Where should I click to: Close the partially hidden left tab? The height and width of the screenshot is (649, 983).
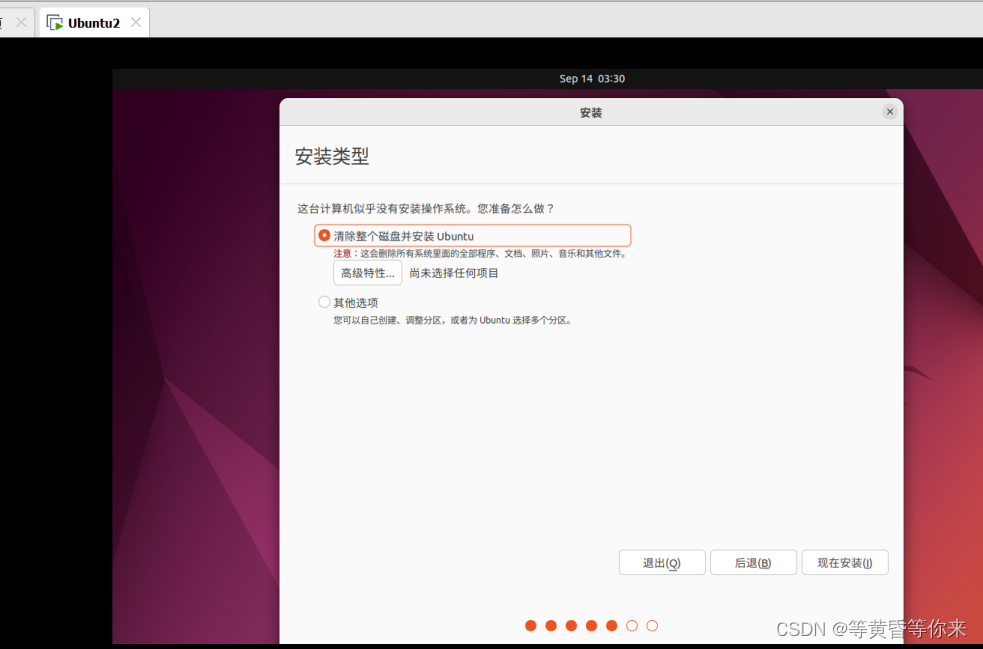coord(21,23)
